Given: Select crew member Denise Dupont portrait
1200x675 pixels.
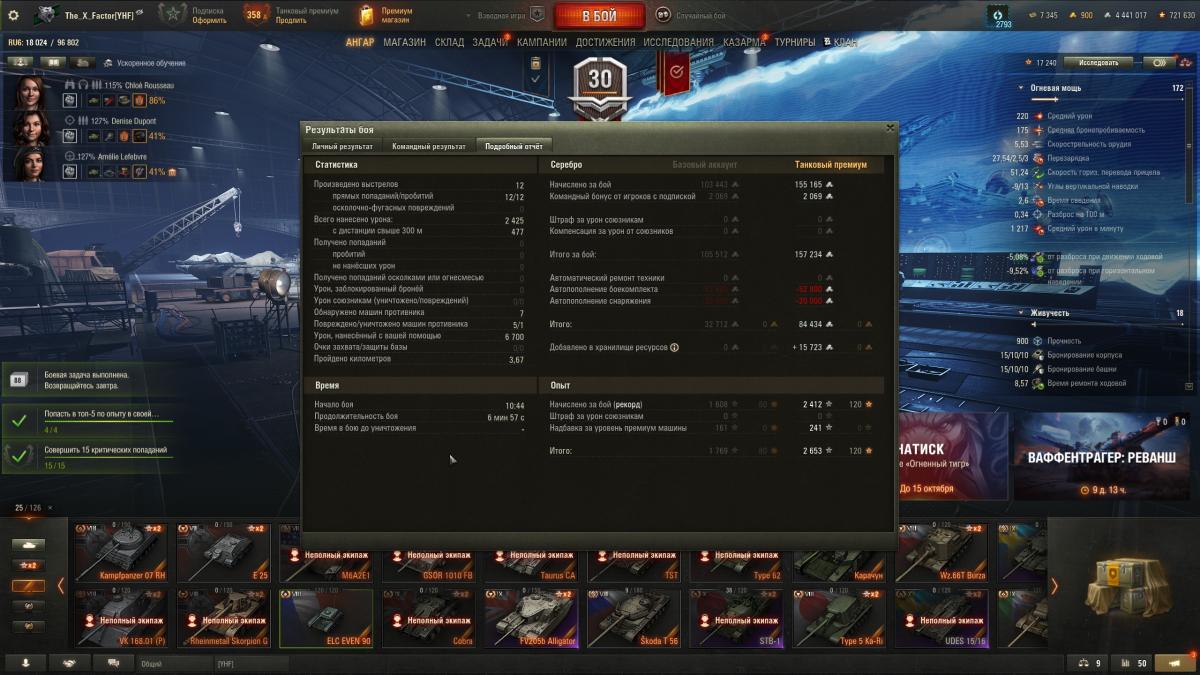Looking at the screenshot, I should (28, 127).
